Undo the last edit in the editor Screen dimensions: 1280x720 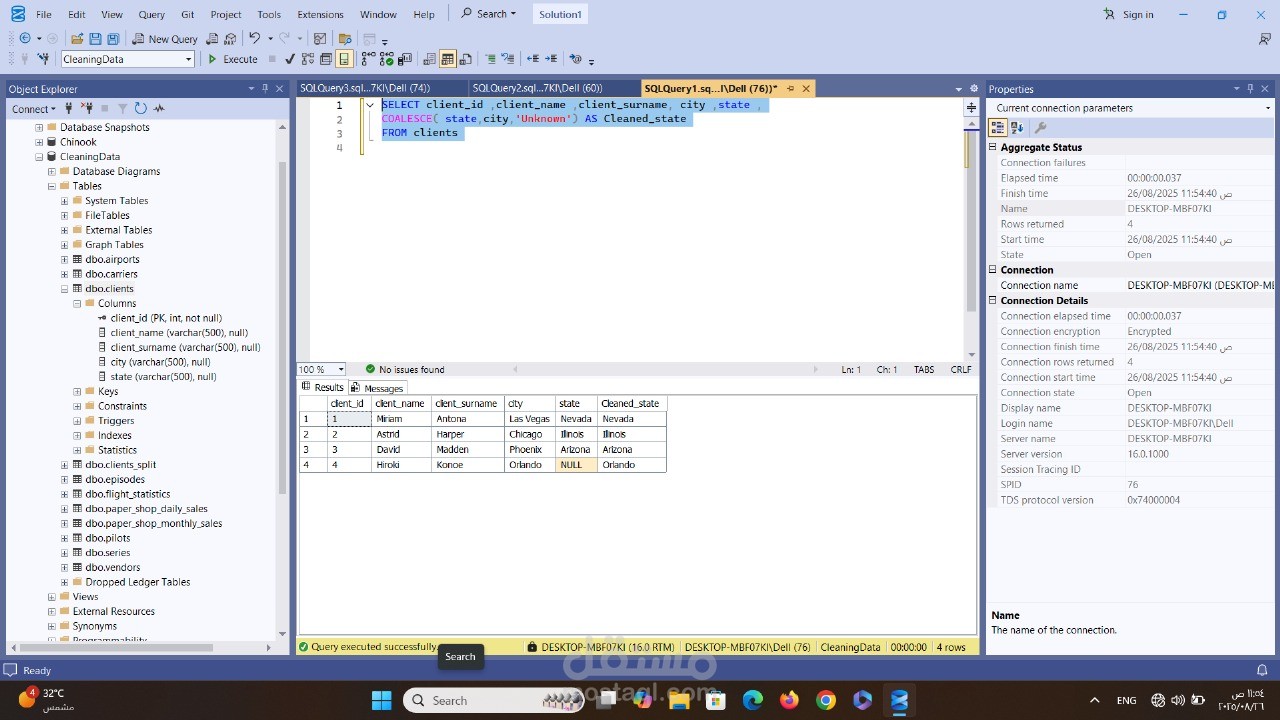point(254,38)
